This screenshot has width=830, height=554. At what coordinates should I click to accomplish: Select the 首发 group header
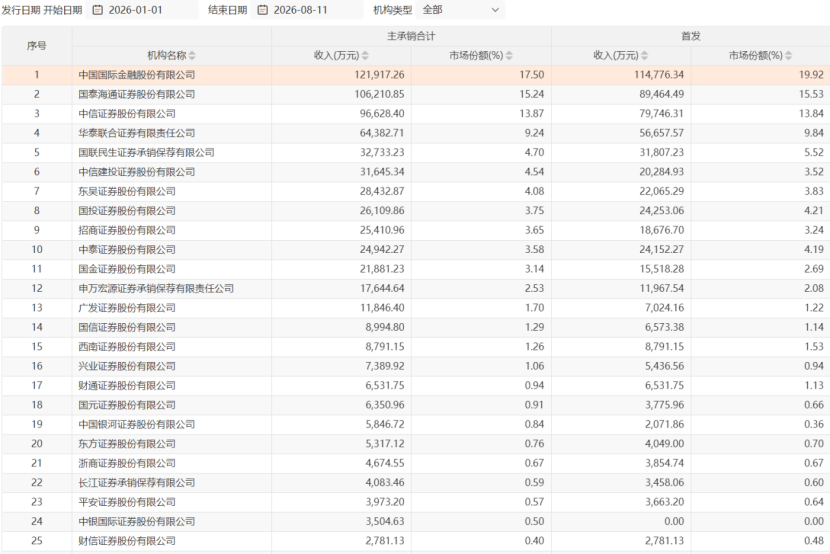click(691, 36)
